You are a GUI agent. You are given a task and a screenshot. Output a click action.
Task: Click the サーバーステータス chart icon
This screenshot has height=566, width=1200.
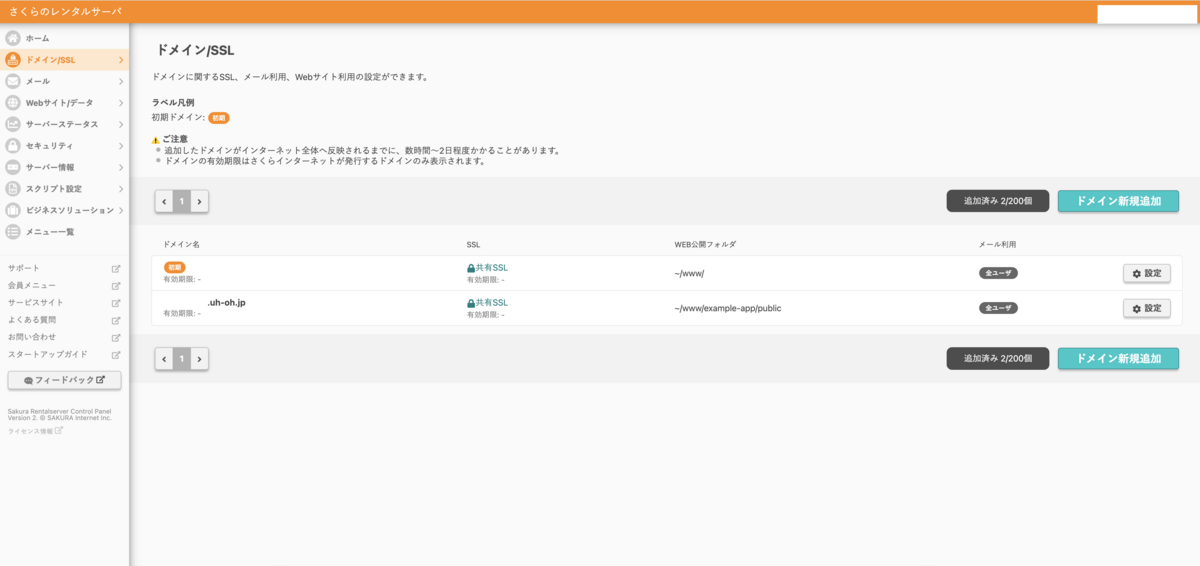click(x=13, y=124)
